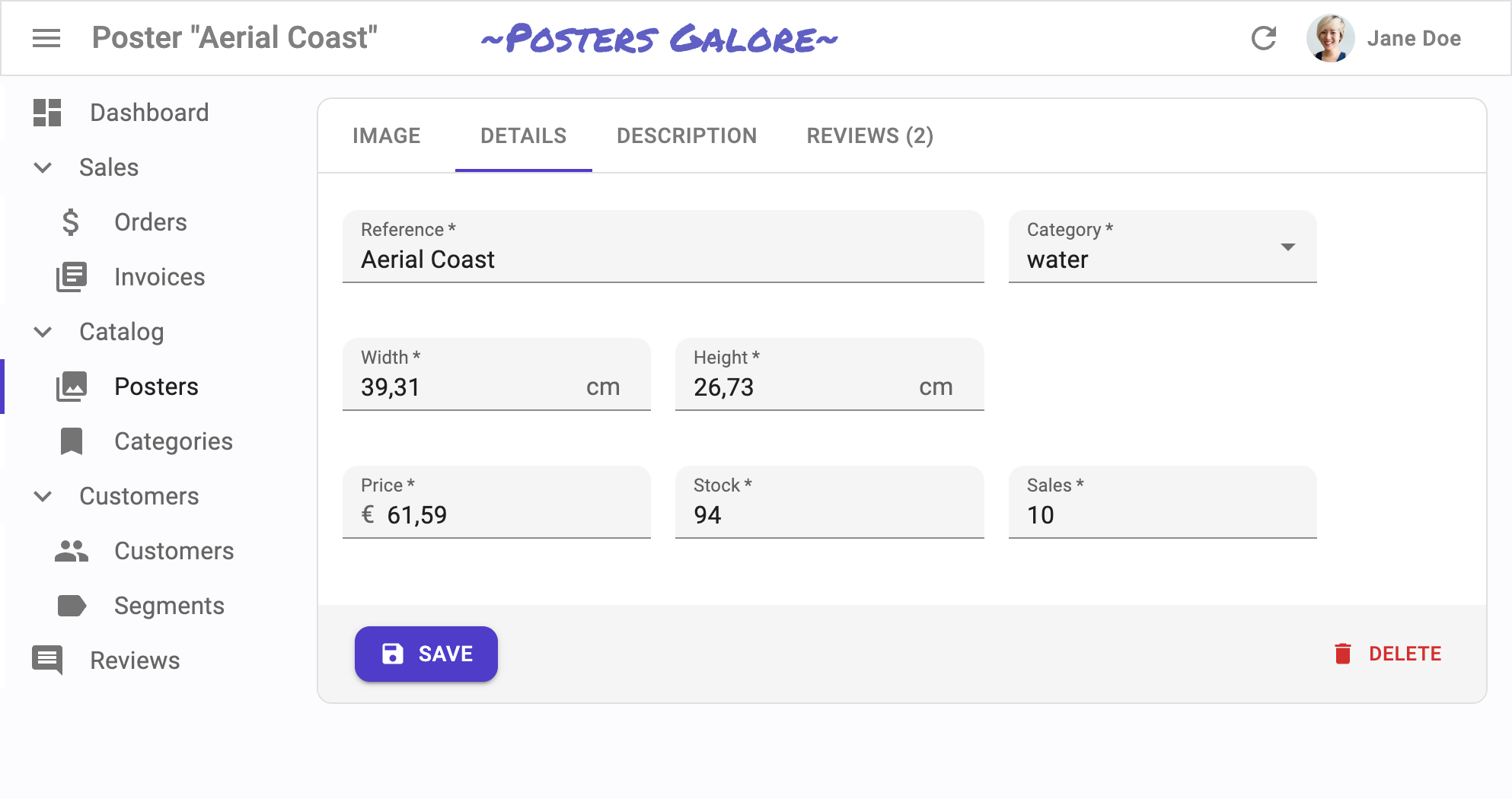Click the Reviews comment icon
This screenshot has width=1512, height=799.
click(x=47, y=661)
